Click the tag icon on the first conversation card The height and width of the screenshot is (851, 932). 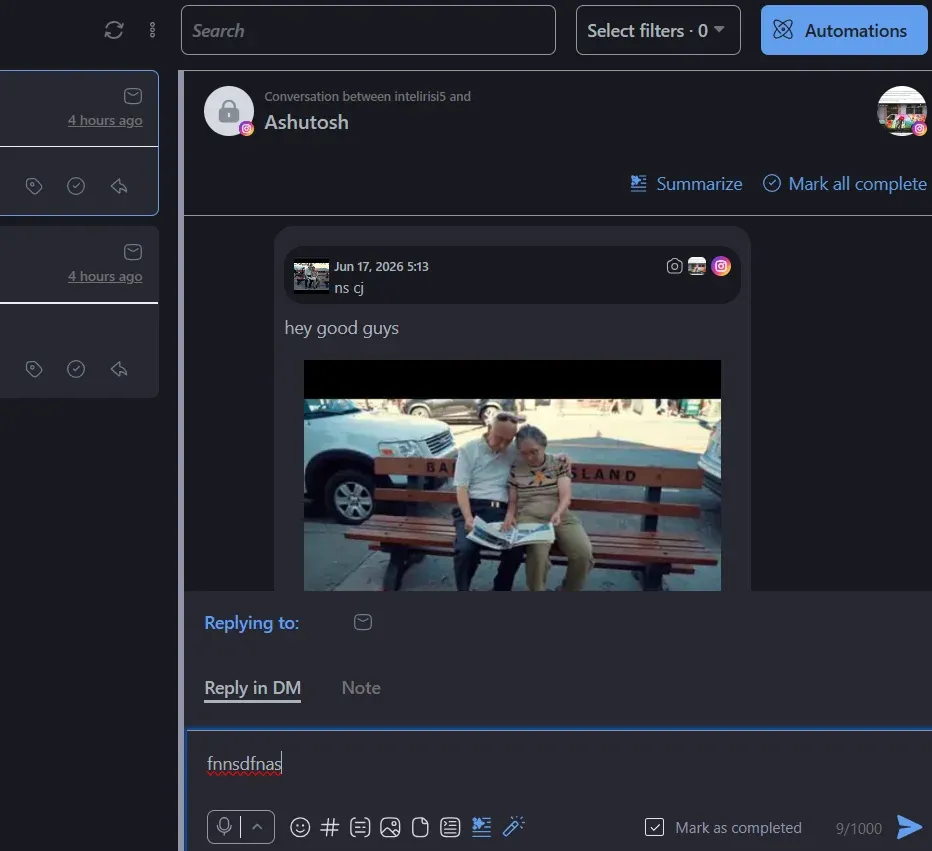(x=34, y=186)
